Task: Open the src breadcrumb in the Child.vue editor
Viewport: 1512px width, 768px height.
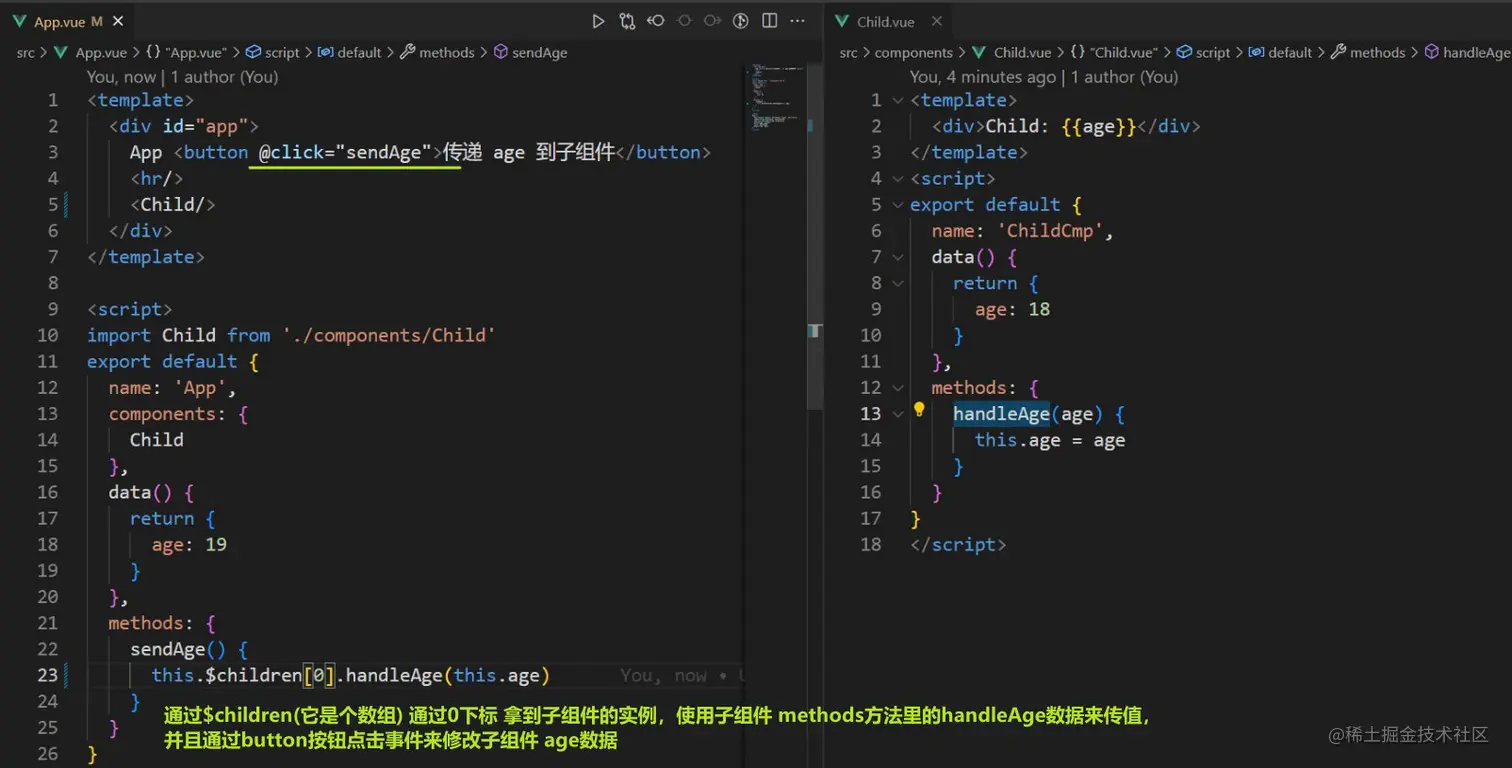Action: (x=849, y=52)
